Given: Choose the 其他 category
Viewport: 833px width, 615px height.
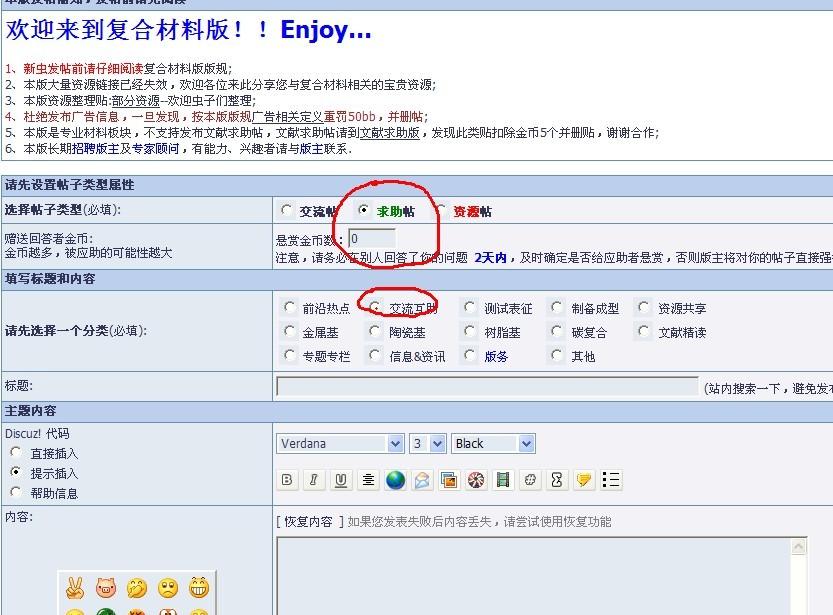Looking at the screenshot, I should pos(557,355).
